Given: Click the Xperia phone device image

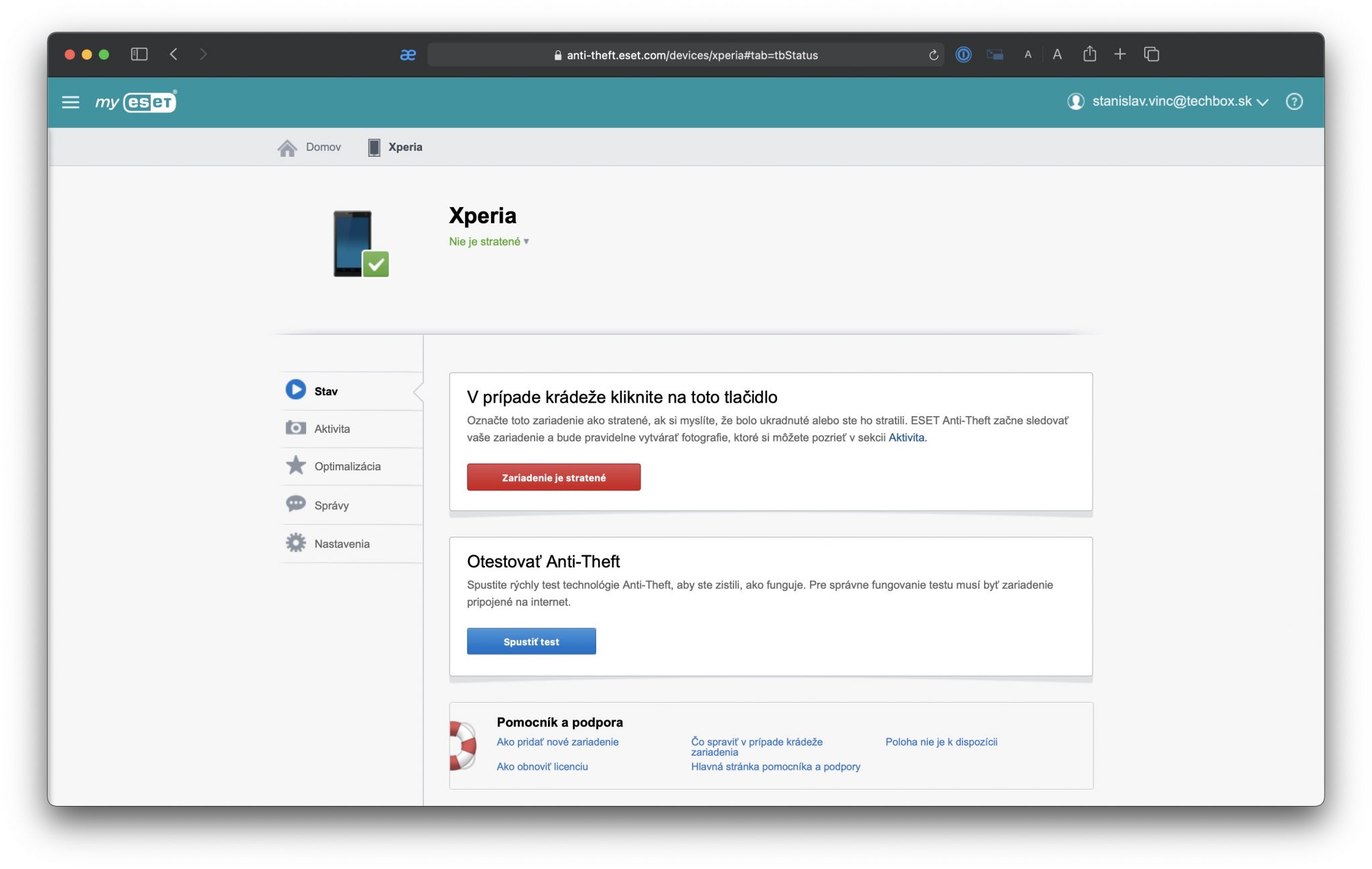Looking at the screenshot, I should coord(360,244).
